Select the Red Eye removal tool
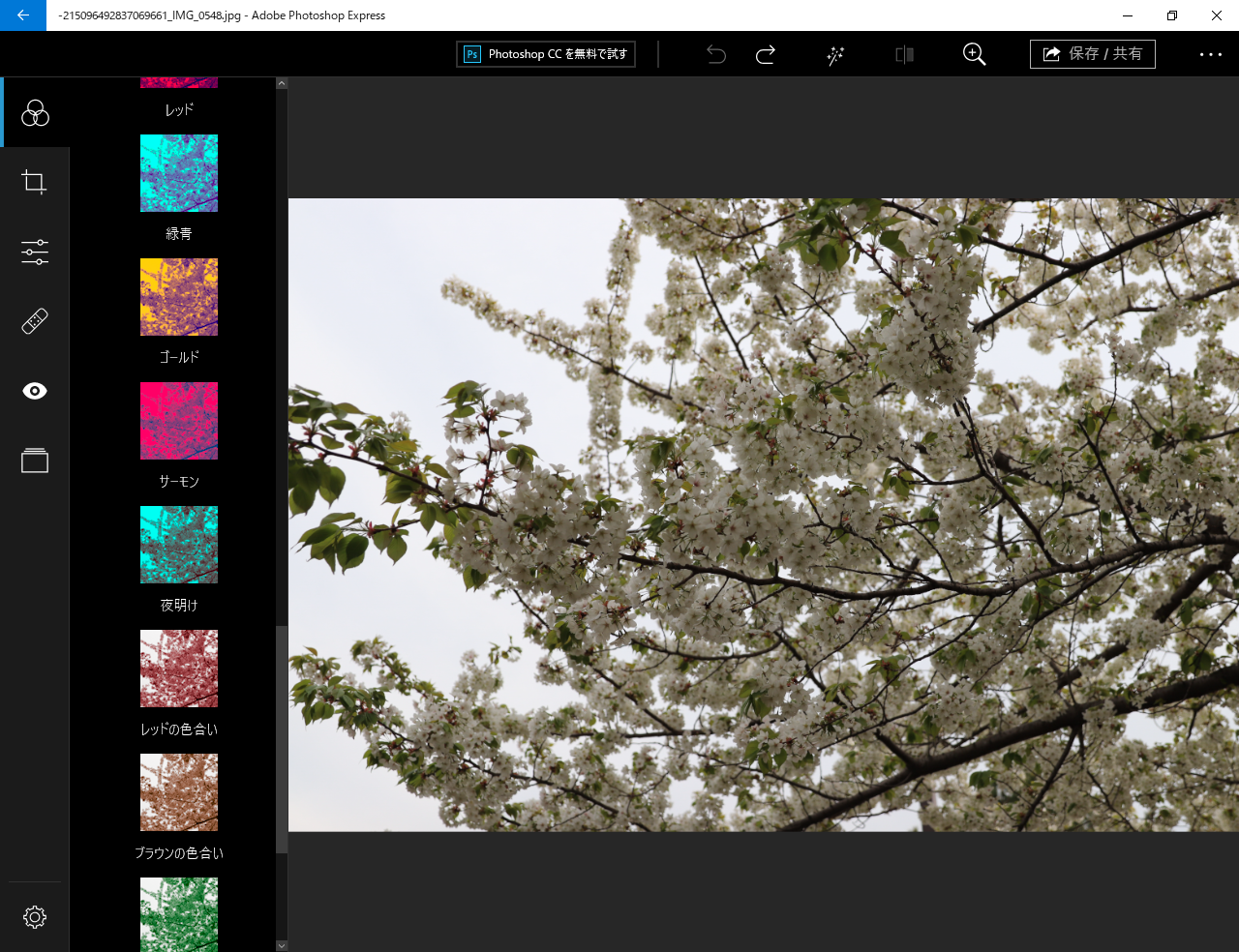Viewport: 1239px width, 952px height. pyautogui.click(x=35, y=391)
